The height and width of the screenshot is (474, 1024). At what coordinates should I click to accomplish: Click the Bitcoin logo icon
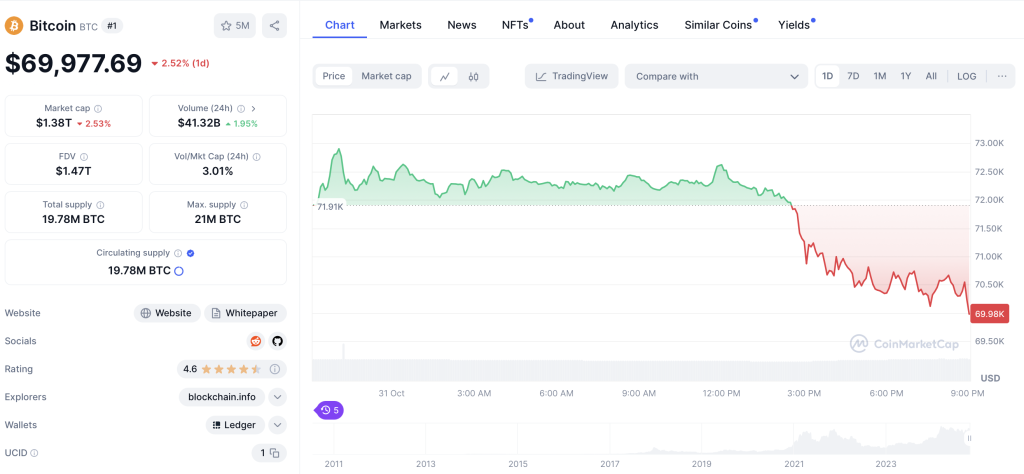coord(14,25)
